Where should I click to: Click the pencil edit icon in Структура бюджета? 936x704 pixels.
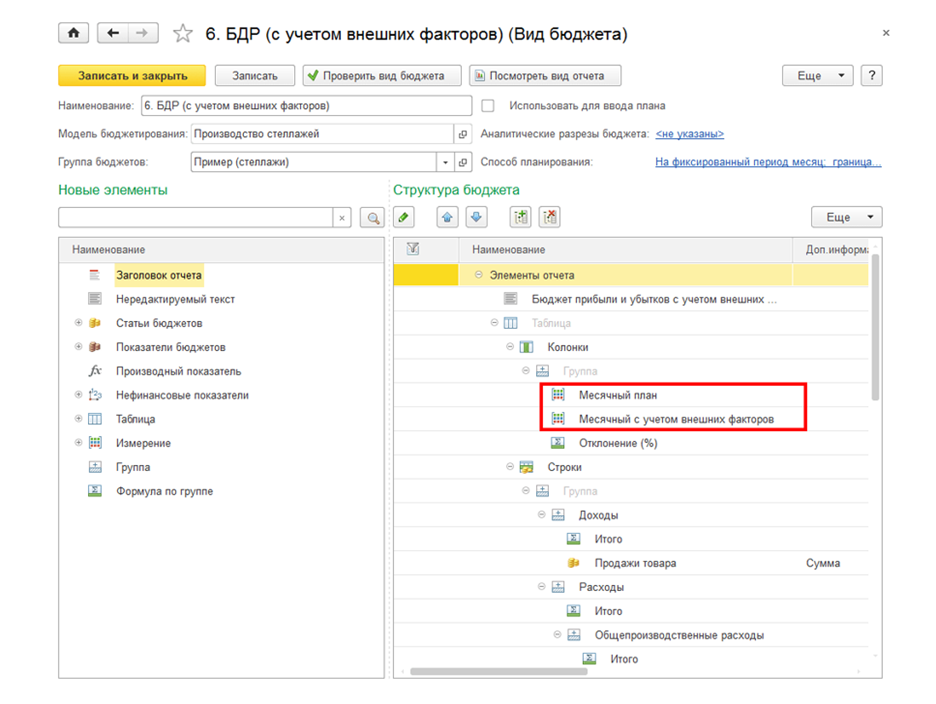404,217
